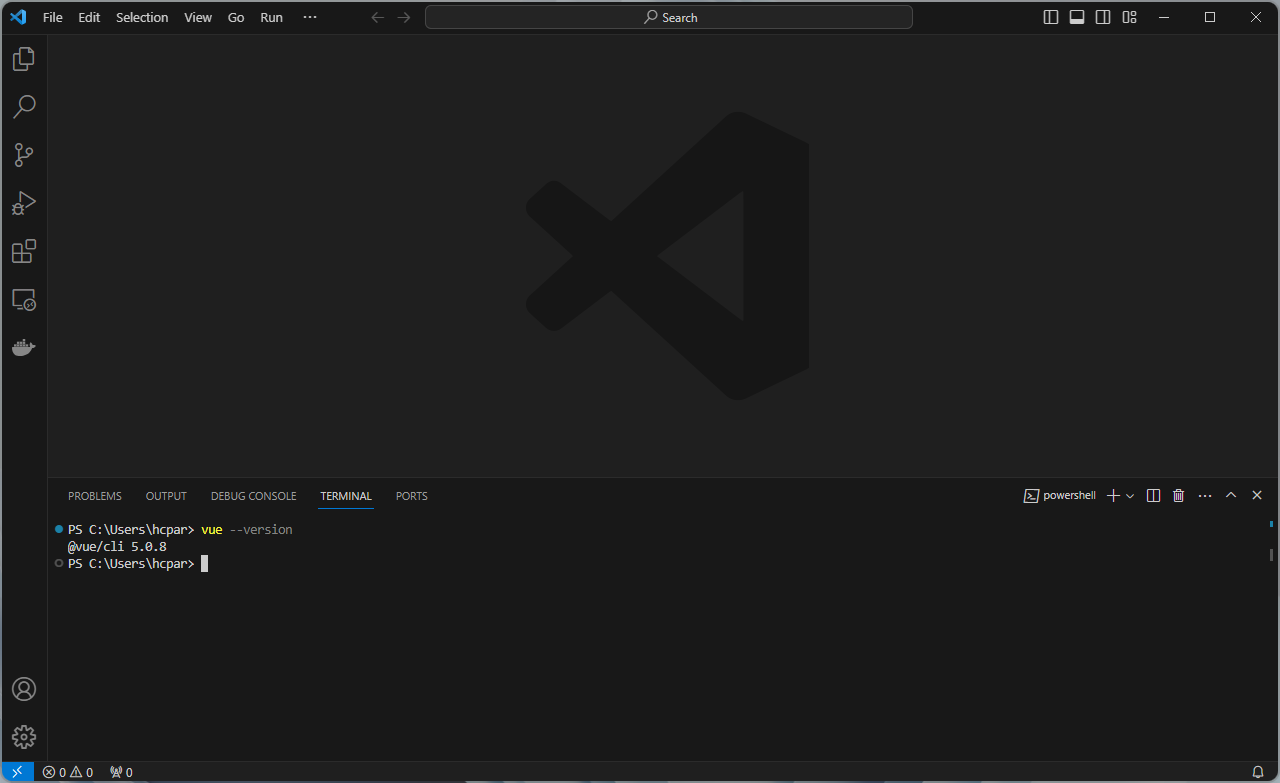This screenshot has height=783, width=1280.
Task: Open the Go menu
Action: [236, 17]
